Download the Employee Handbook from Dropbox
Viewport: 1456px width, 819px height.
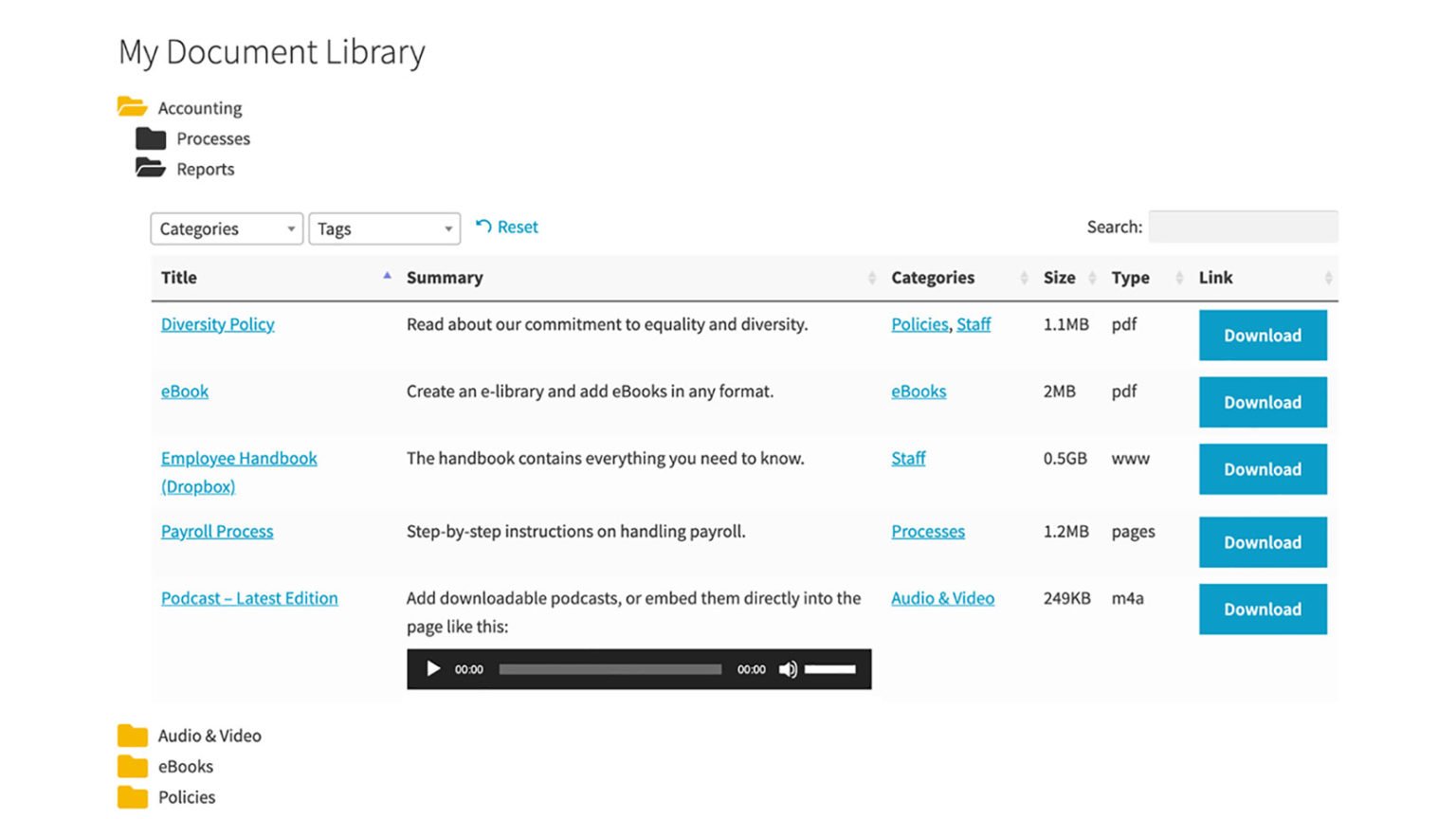[x=1262, y=468]
